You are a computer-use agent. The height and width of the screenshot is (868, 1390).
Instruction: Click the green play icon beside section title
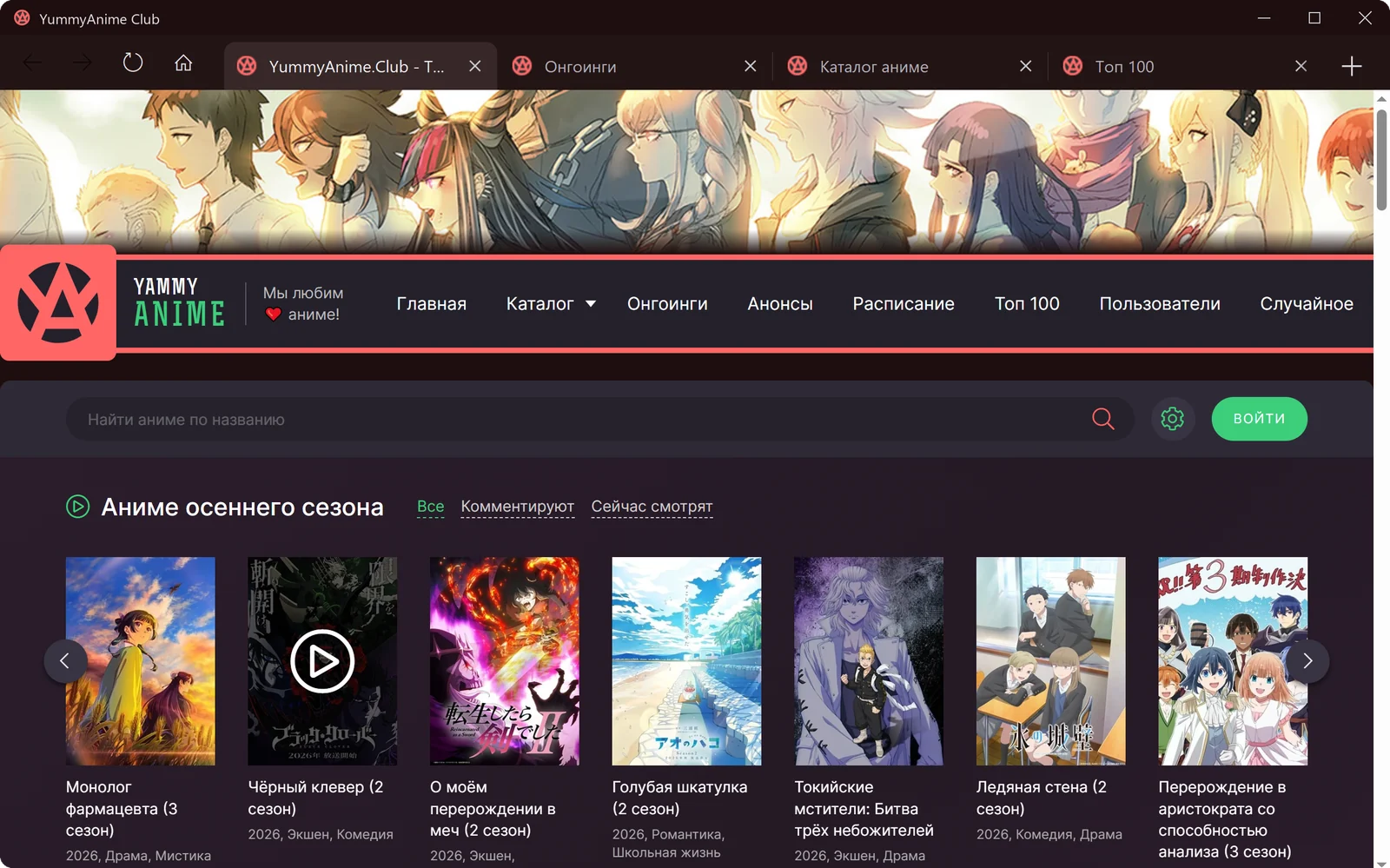78,507
